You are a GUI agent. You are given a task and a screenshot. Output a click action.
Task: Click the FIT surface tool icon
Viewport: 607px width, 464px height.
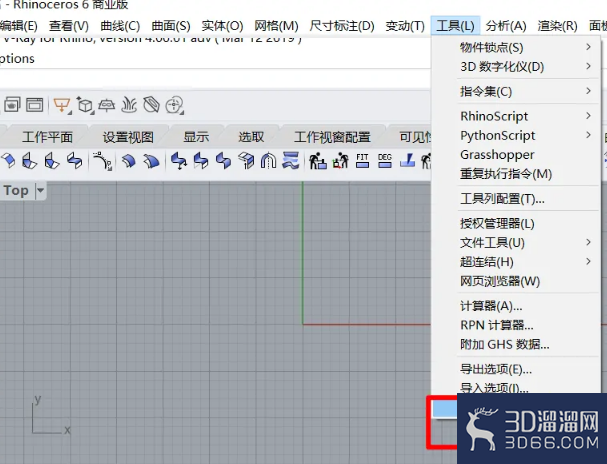coord(362,161)
